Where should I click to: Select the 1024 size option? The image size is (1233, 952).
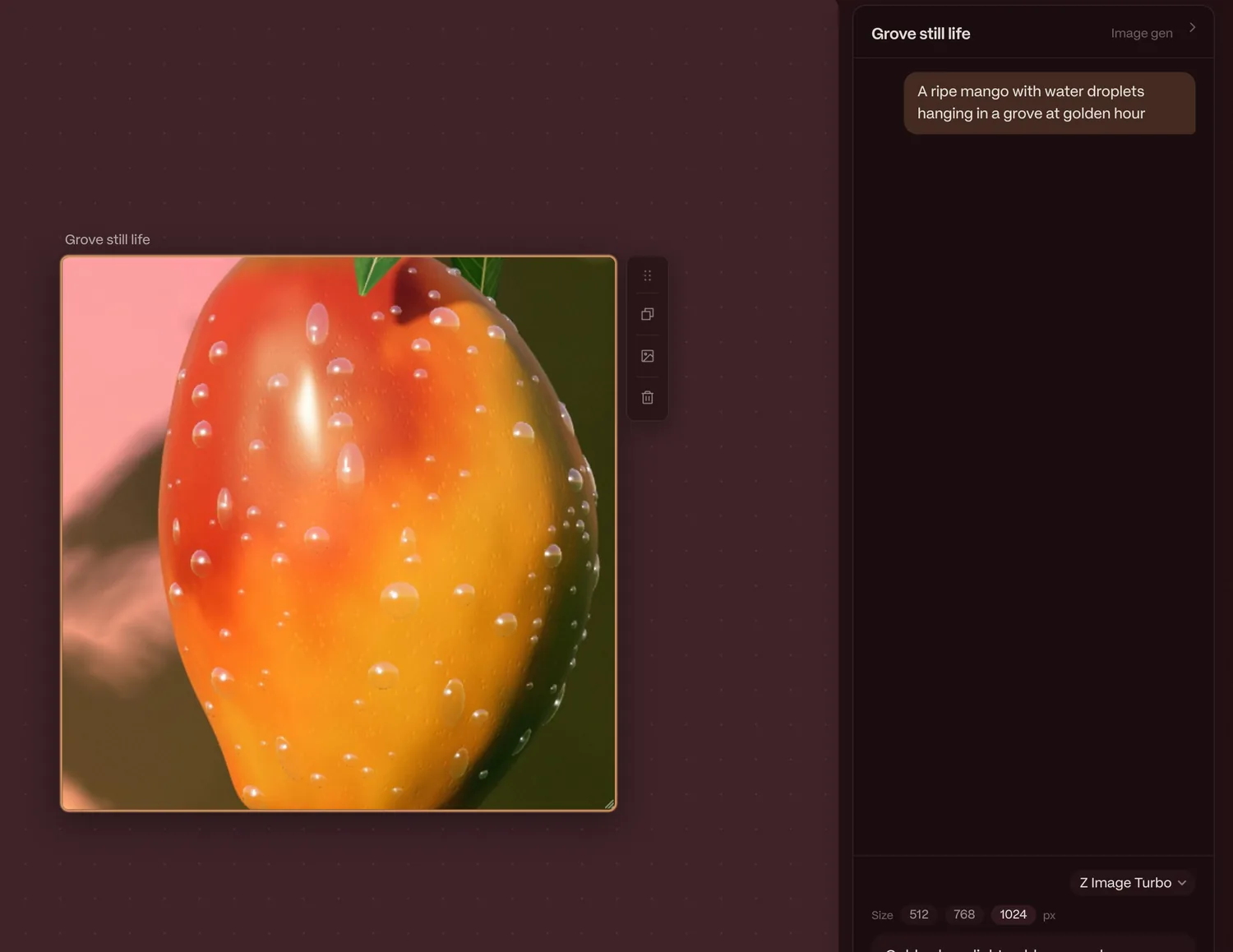1013,914
